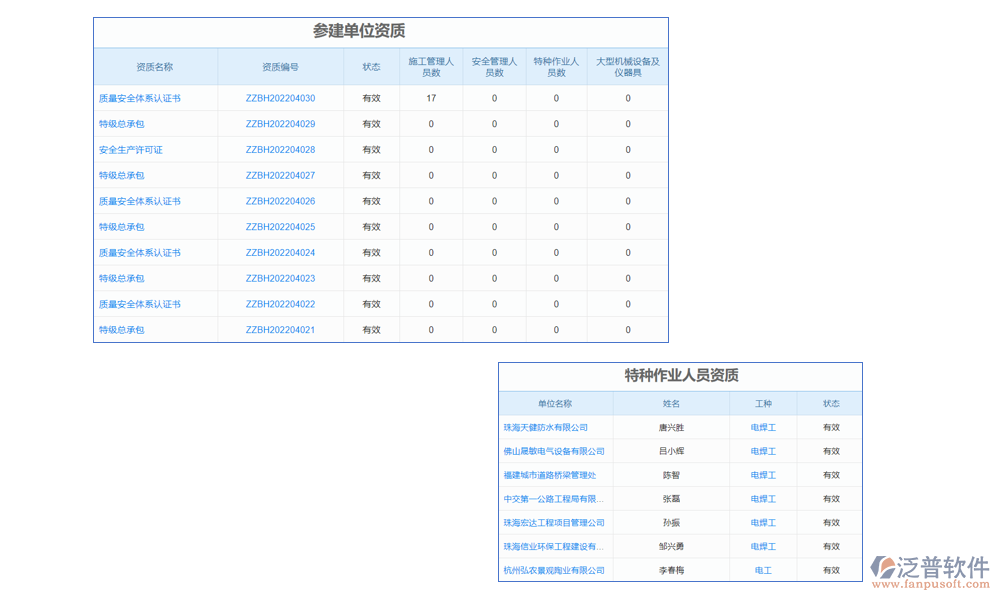Screen dimensions: 1000x600
Task: Click the 状态 column header in personnel table
Action: point(829,403)
